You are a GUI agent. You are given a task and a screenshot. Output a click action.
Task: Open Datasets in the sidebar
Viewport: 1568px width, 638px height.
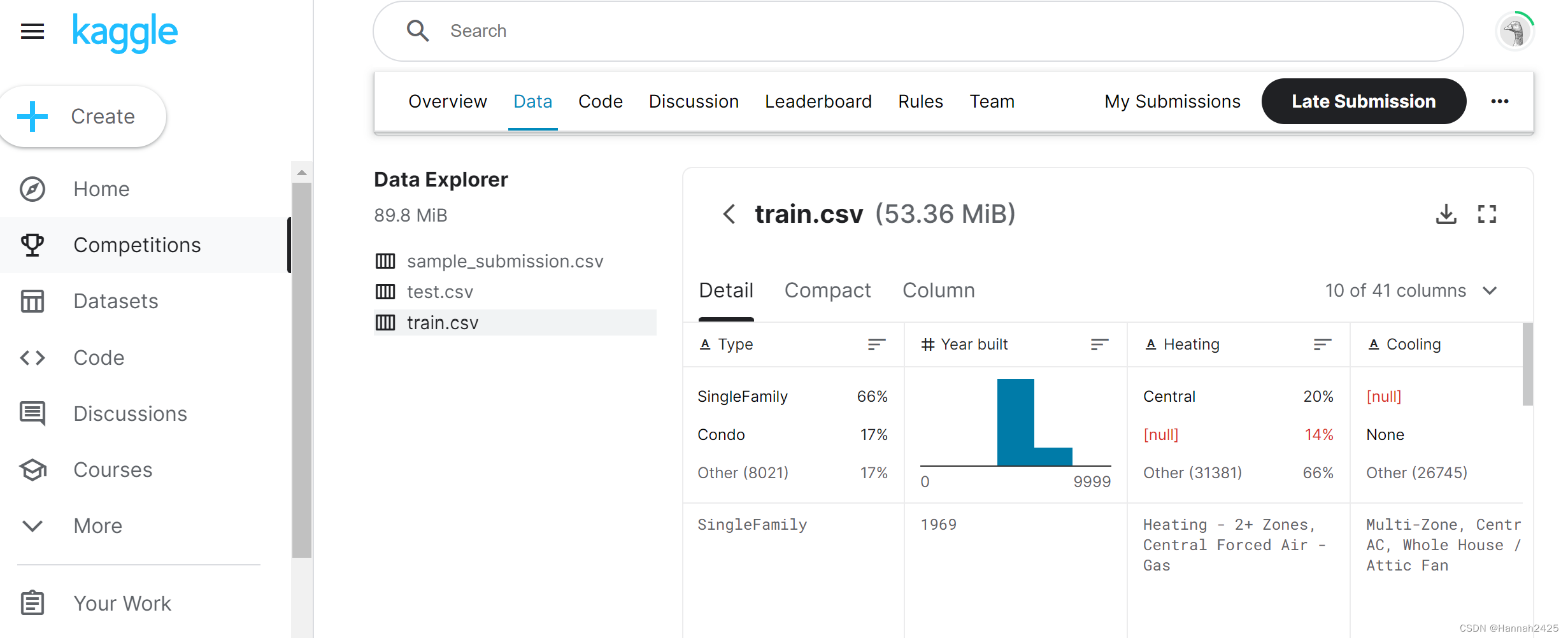click(116, 301)
